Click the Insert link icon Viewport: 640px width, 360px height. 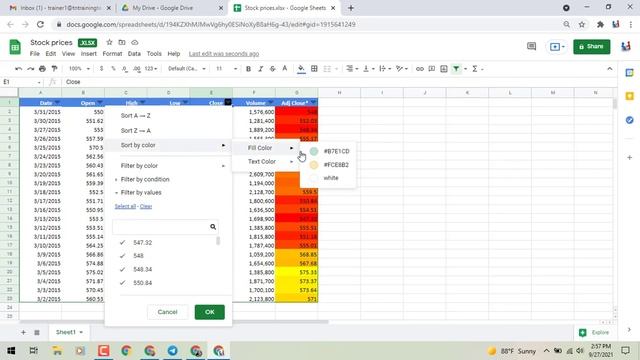click(420, 69)
